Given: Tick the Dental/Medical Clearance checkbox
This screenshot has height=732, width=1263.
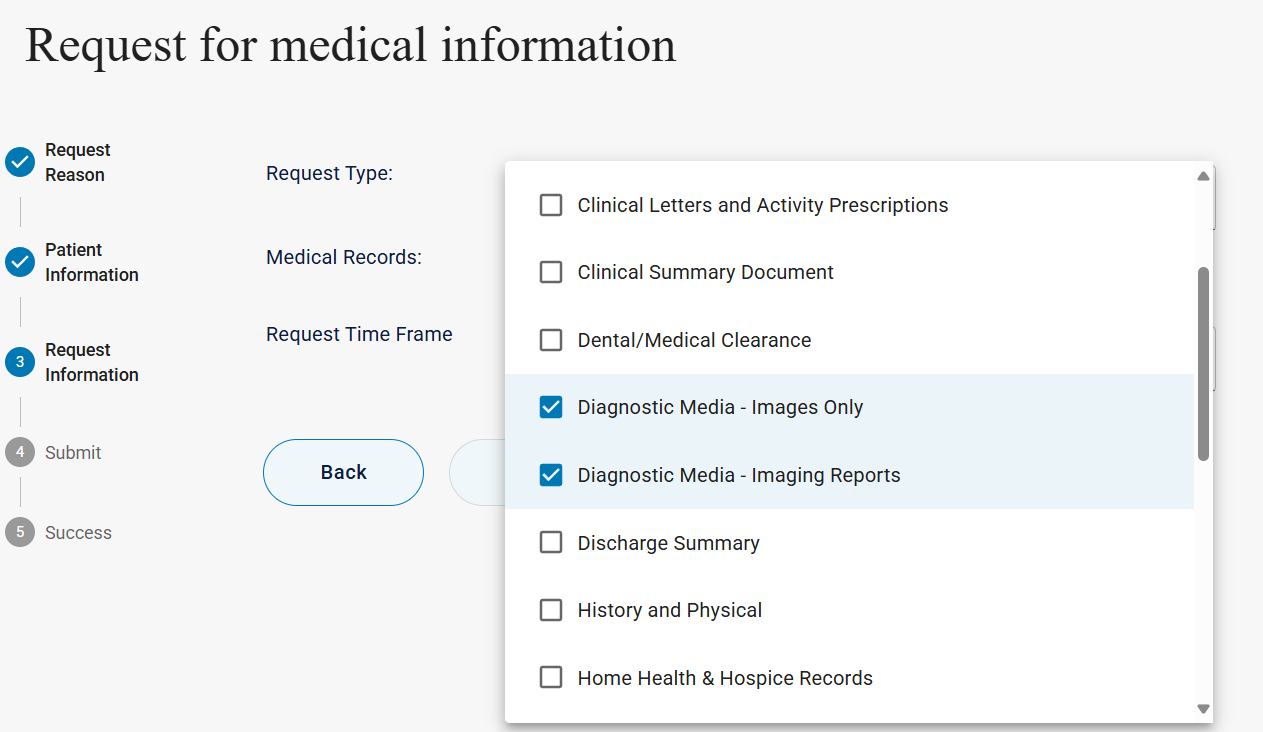Looking at the screenshot, I should point(551,340).
